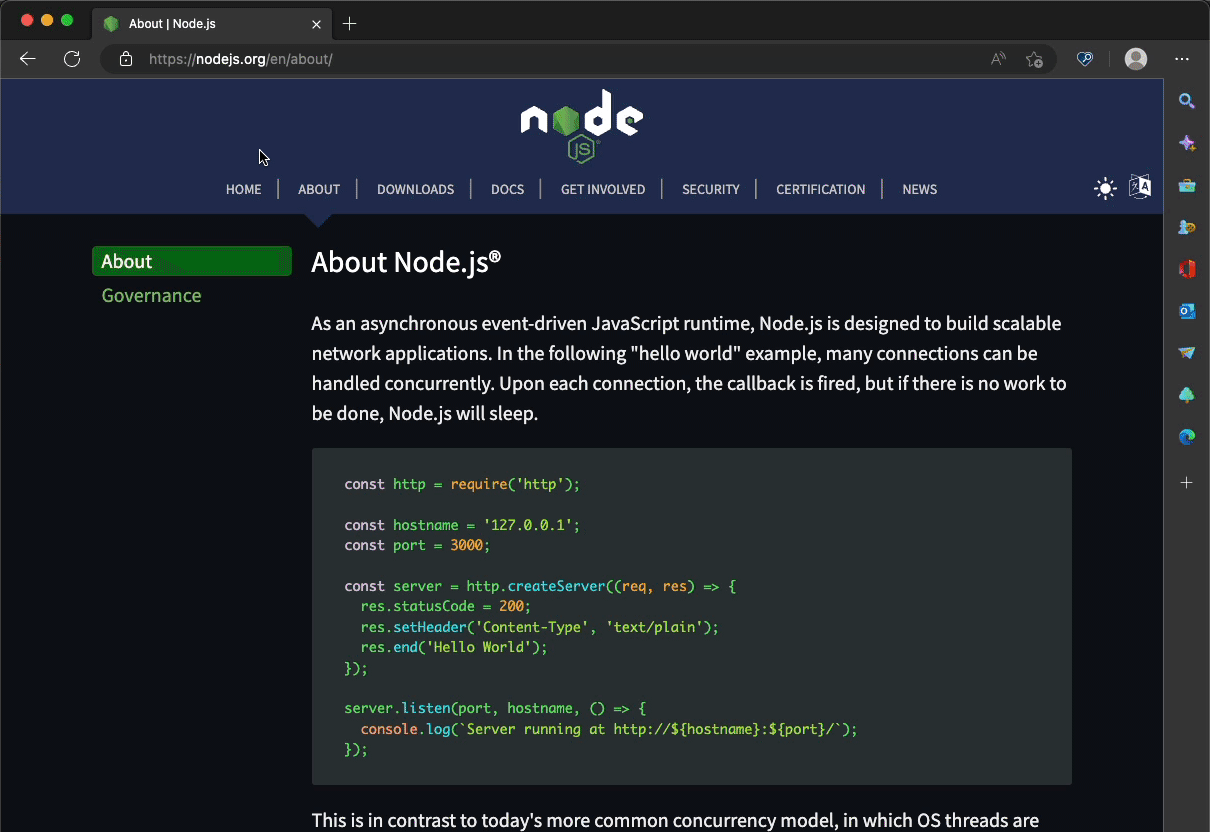The width and height of the screenshot is (1210, 832).
Task: Open Drop via the paper plane icon
Action: tap(1186, 353)
